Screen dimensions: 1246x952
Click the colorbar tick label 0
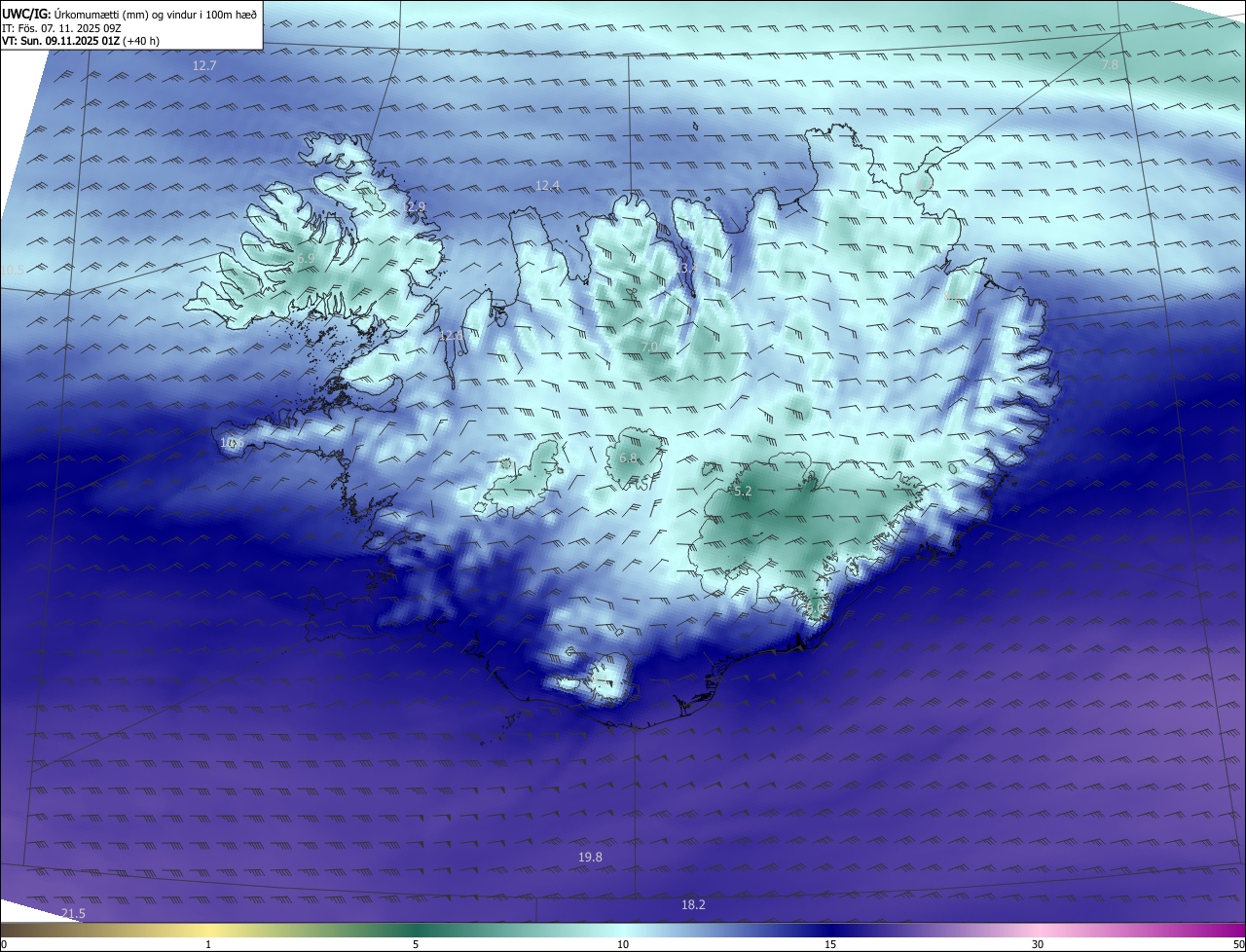tap(4, 944)
